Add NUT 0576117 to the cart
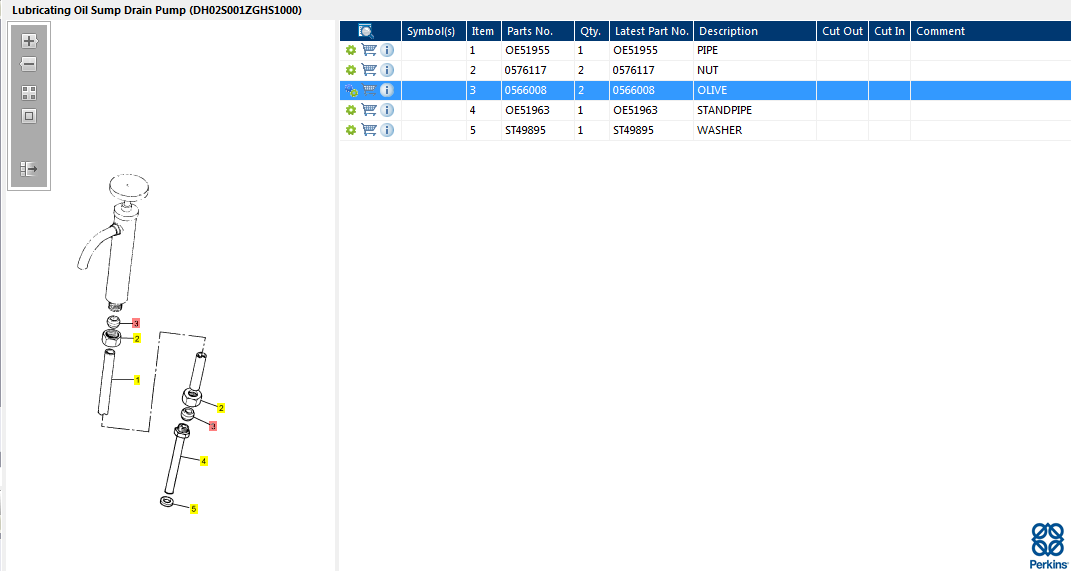 coord(369,70)
